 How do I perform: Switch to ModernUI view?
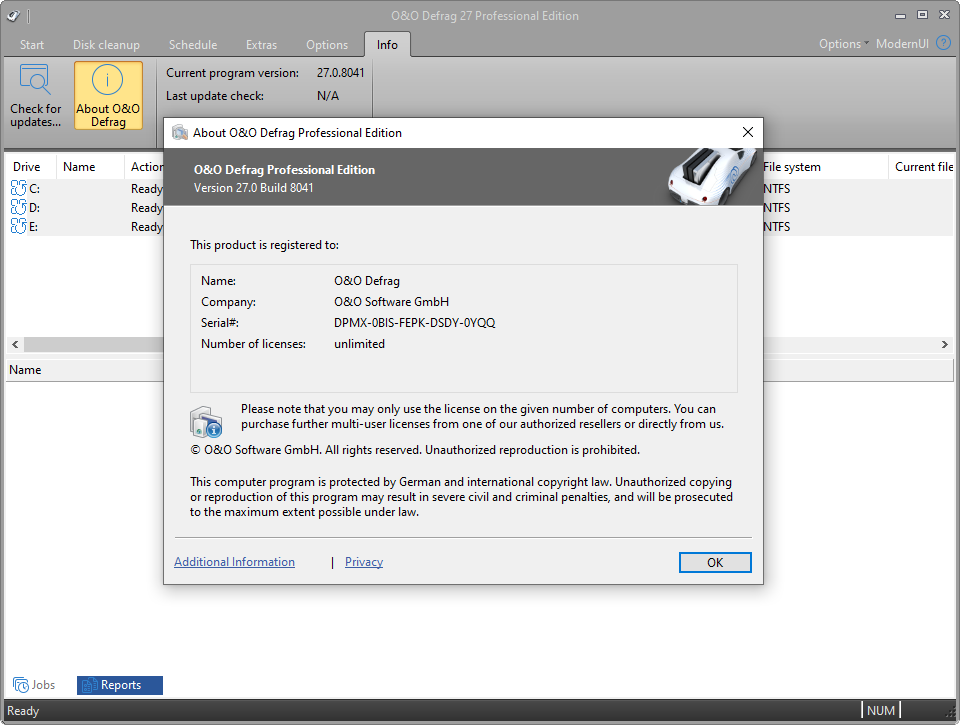[x=902, y=43]
